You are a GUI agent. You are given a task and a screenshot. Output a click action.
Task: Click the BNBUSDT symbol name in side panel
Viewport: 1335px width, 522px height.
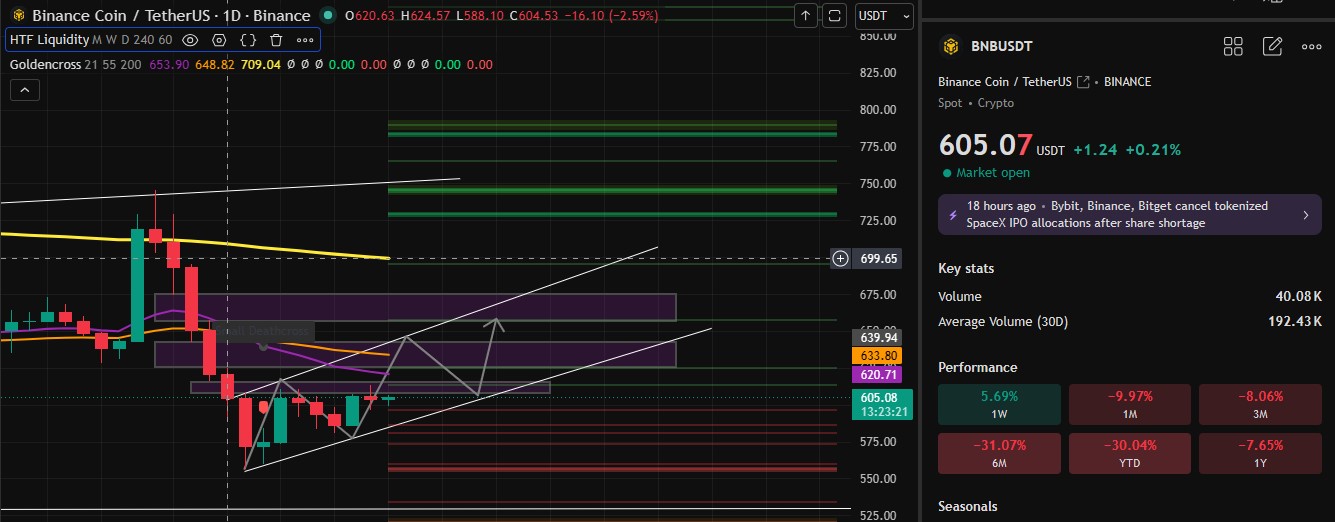[x=1003, y=46]
